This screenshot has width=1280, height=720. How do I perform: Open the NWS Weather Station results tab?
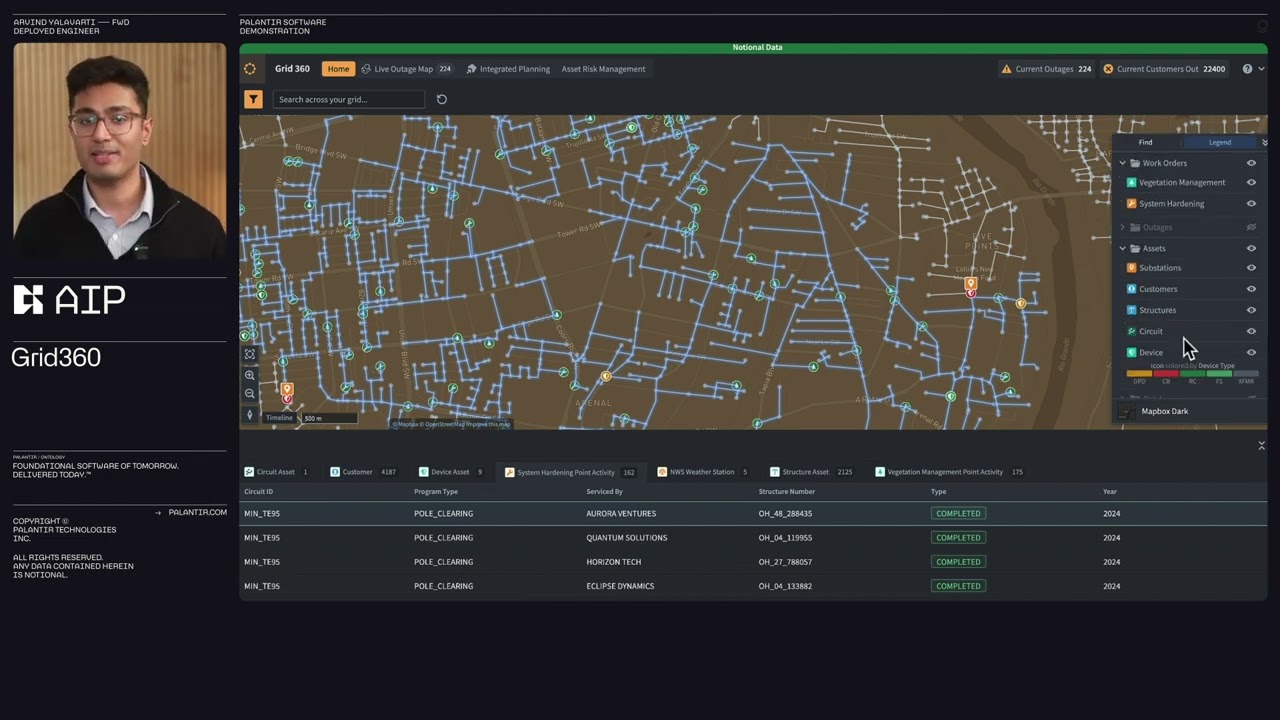pos(702,472)
